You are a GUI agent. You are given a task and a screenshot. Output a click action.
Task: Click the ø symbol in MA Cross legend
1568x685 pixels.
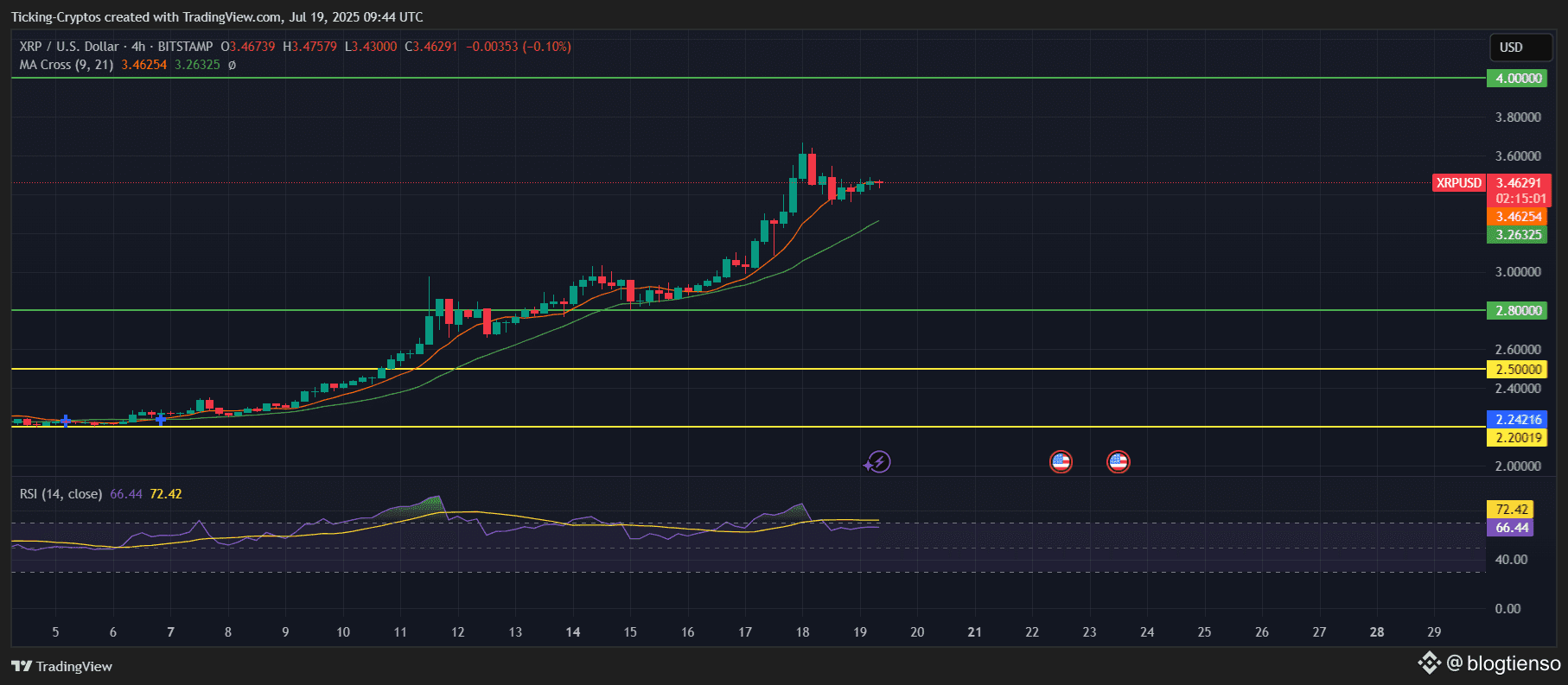(232, 65)
